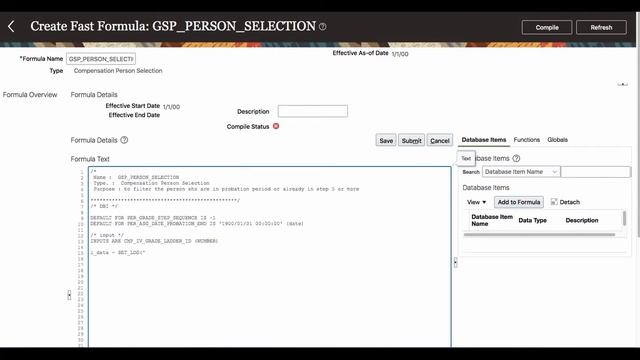640x360 pixels.
Task: Click the code line l_data = GET_LOG
Action: [x=118, y=253]
